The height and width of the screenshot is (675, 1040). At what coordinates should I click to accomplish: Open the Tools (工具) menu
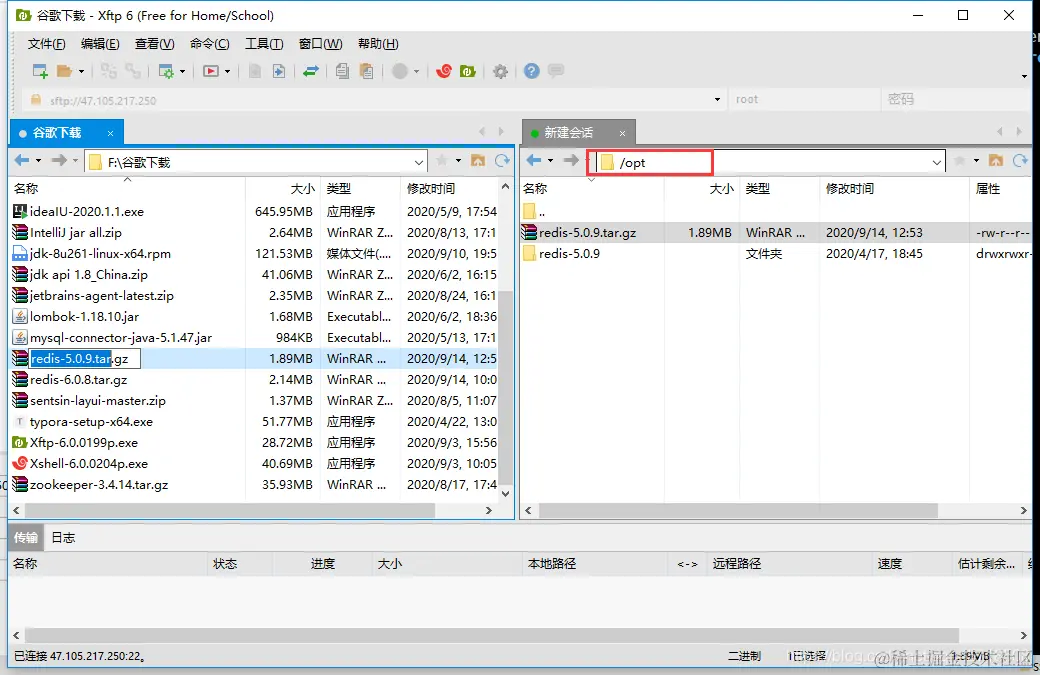click(x=264, y=44)
